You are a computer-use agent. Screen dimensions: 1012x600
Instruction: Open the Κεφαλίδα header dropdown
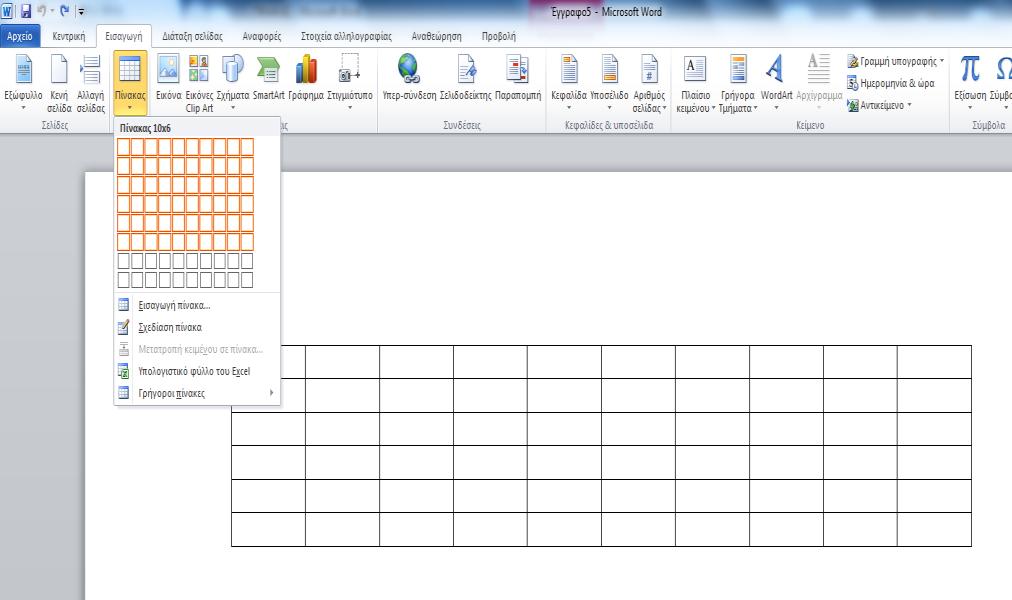coord(569,83)
